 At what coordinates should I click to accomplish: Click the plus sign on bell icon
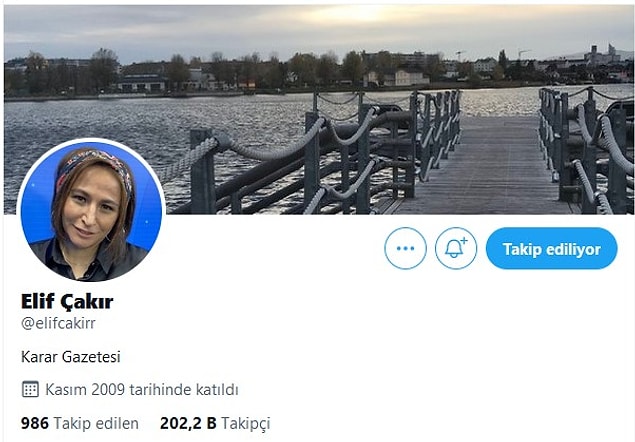pos(464,241)
